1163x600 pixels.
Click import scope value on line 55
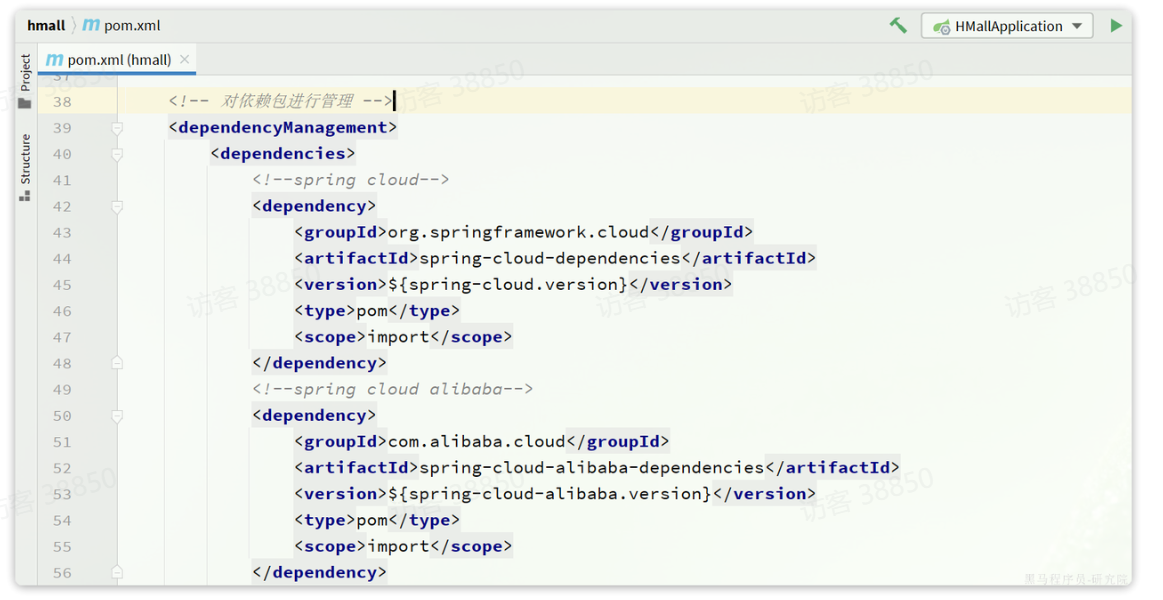pyautogui.click(x=398, y=547)
